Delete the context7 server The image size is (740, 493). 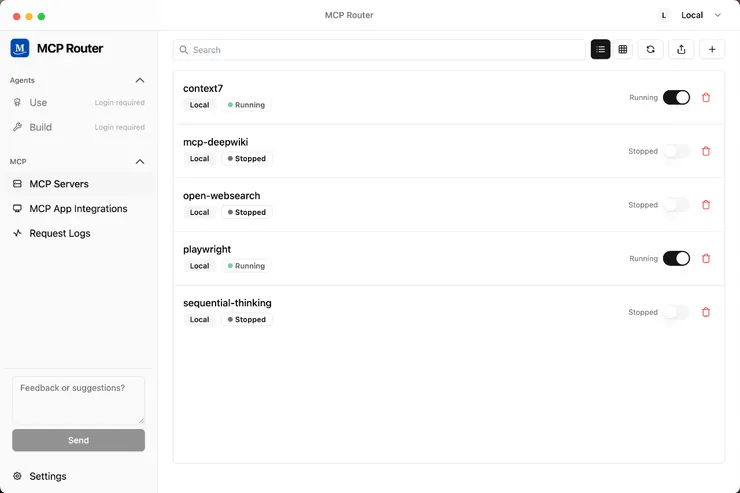[706, 98]
